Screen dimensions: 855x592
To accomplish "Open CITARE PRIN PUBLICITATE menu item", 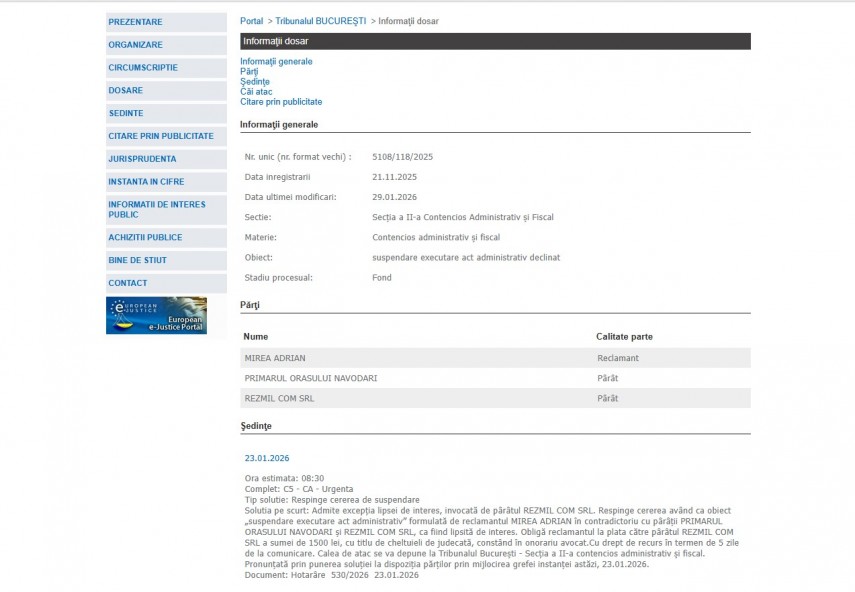I will tap(161, 136).
